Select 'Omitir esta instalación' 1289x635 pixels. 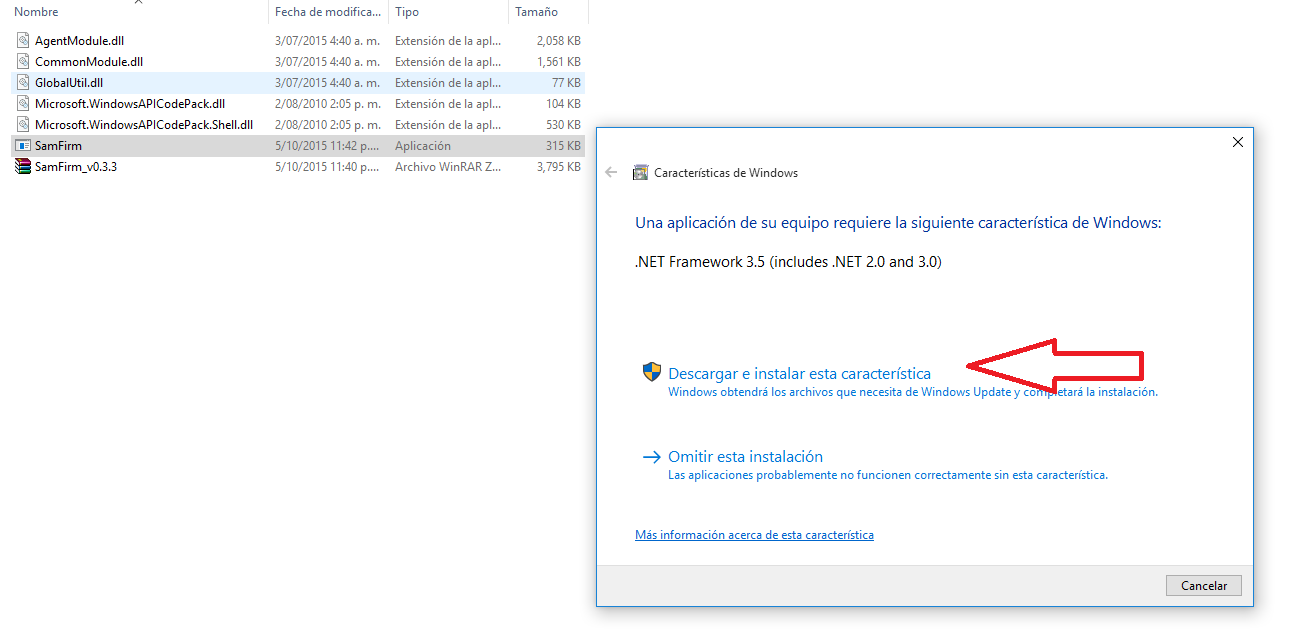click(745, 456)
